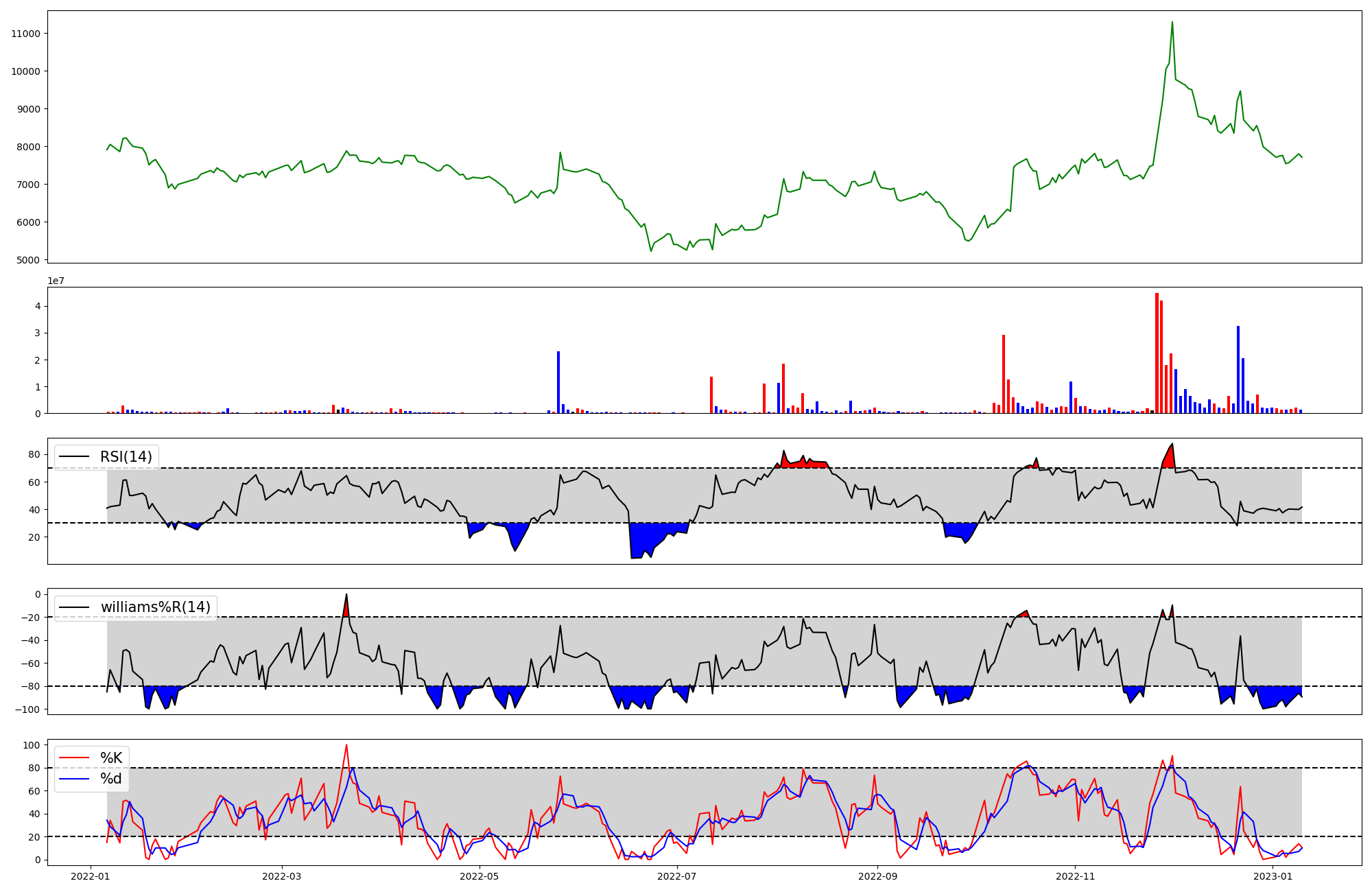1372x892 pixels.
Task: Click the %K legend entry
Action: pos(111,758)
